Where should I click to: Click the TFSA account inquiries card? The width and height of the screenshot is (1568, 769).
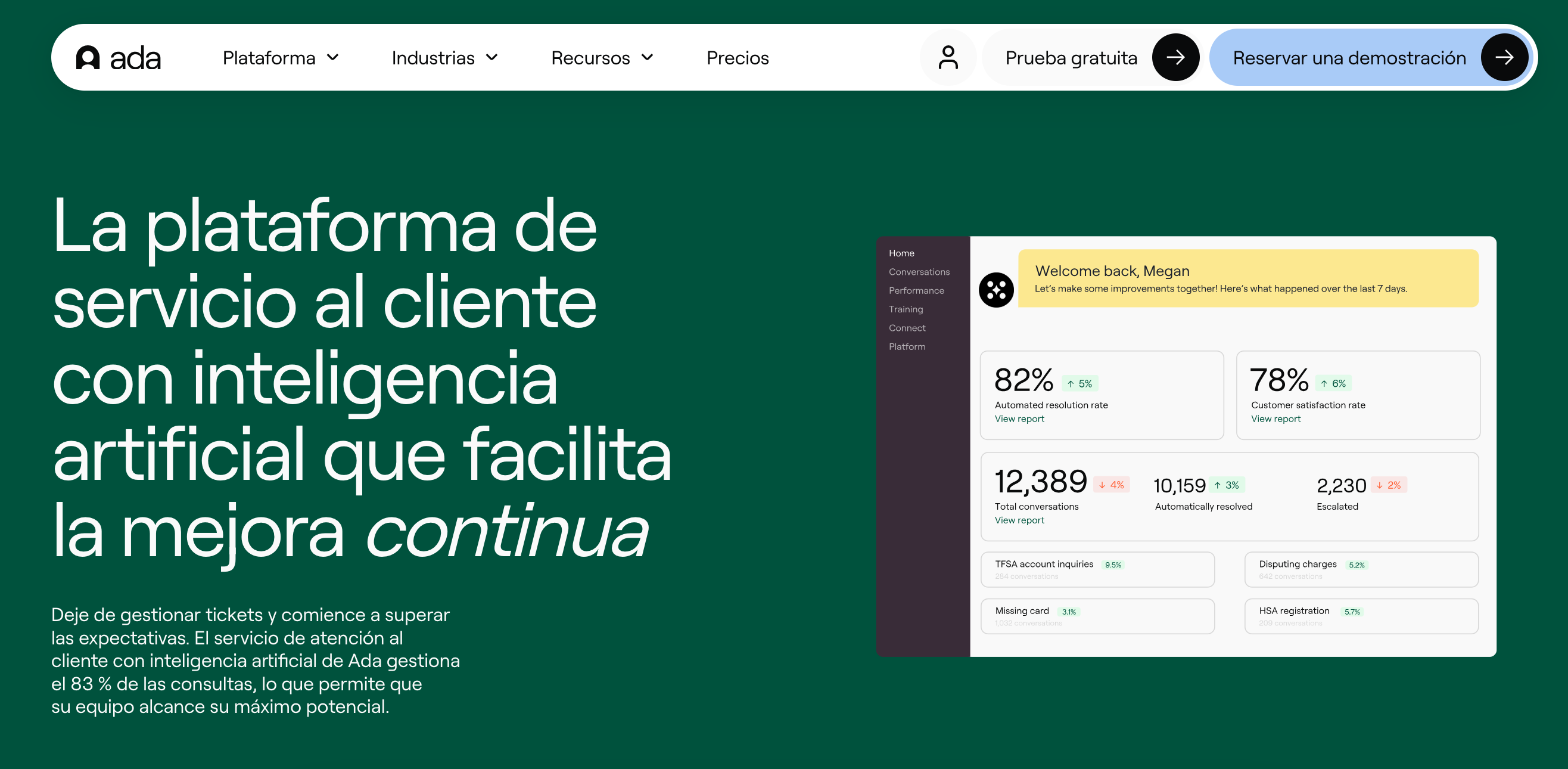tap(1097, 569)
